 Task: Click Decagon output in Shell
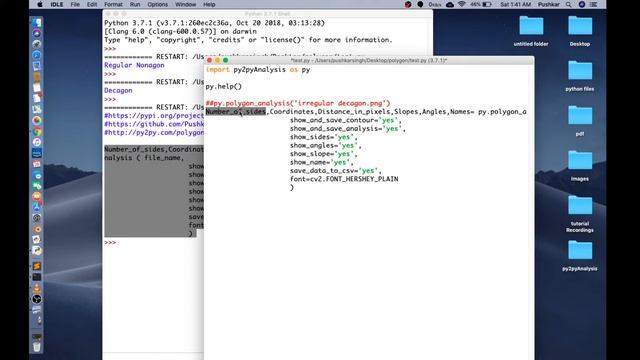pos(118,91)
